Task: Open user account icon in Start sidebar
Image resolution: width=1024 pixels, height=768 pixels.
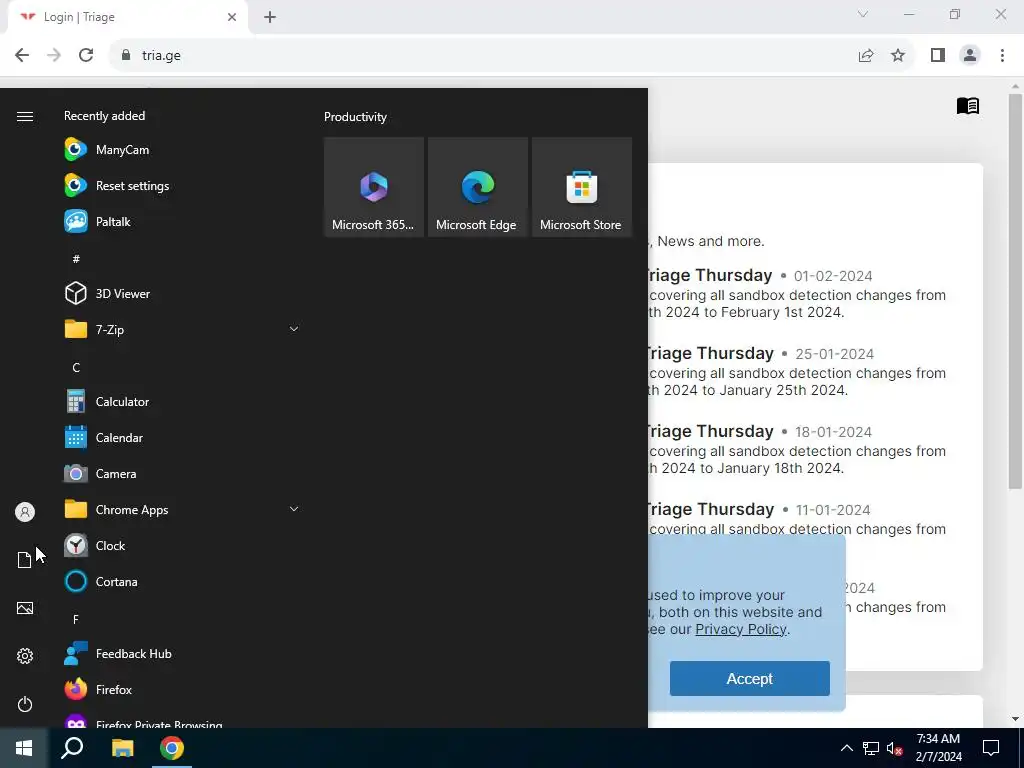Action: 25,512
